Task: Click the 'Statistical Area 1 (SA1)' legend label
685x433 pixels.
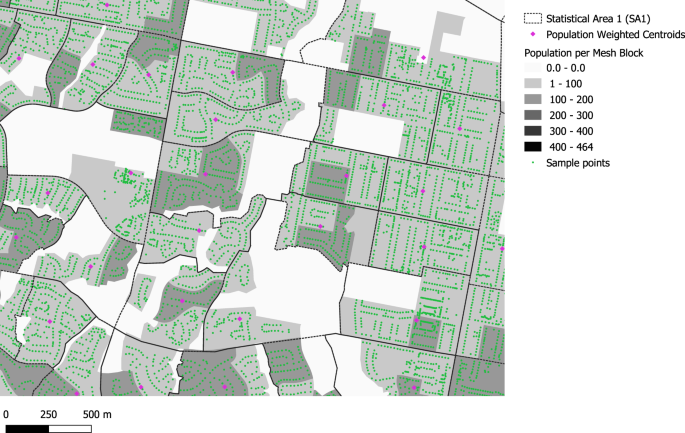Action: tap(598, 19)
